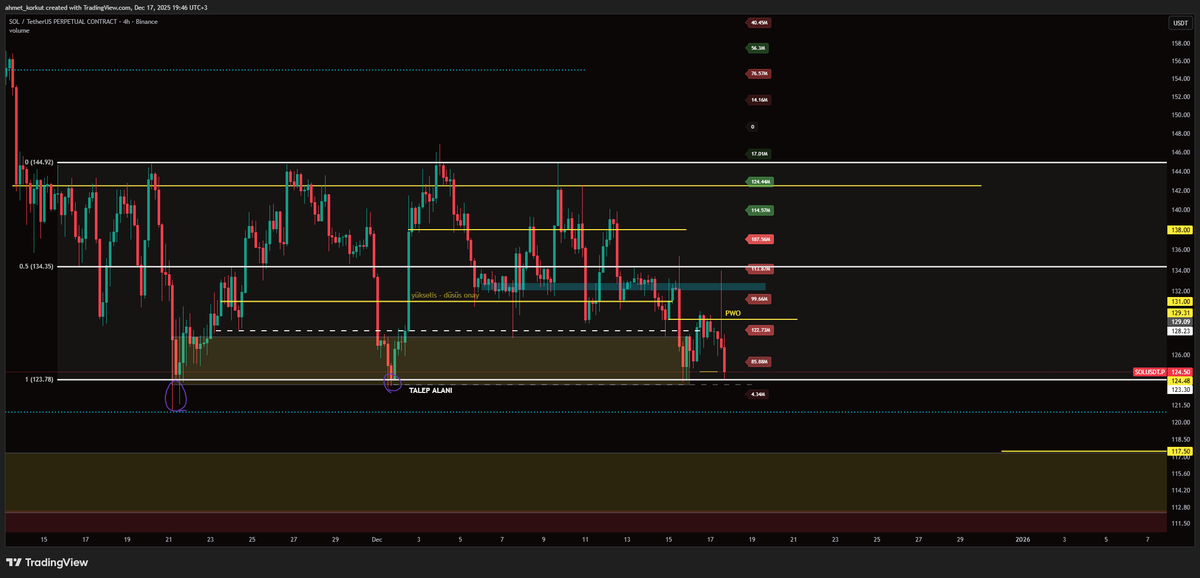Click the 40.49M volume profile label
This screenshot has height=578, width=1200.
[x=757, y=22]
